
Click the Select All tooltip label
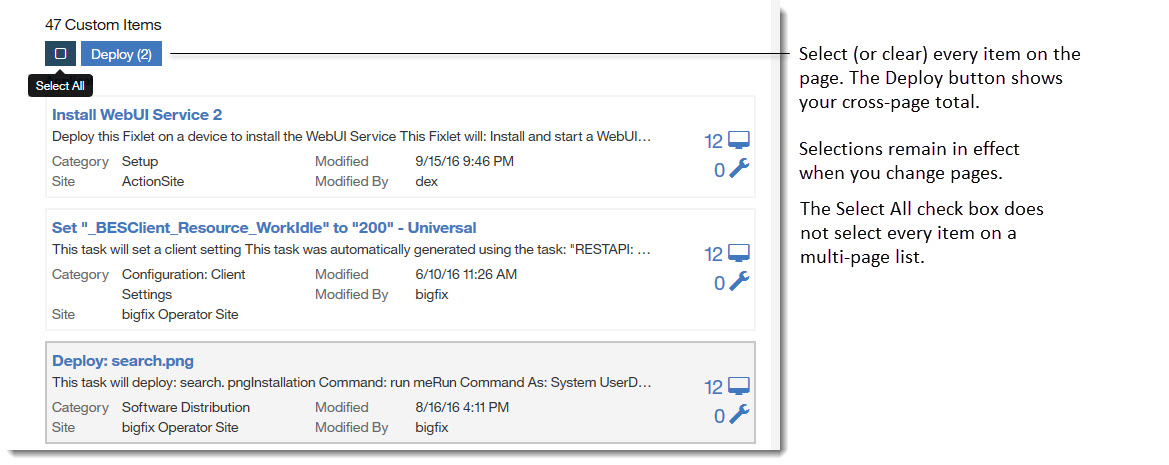[60, 86]
